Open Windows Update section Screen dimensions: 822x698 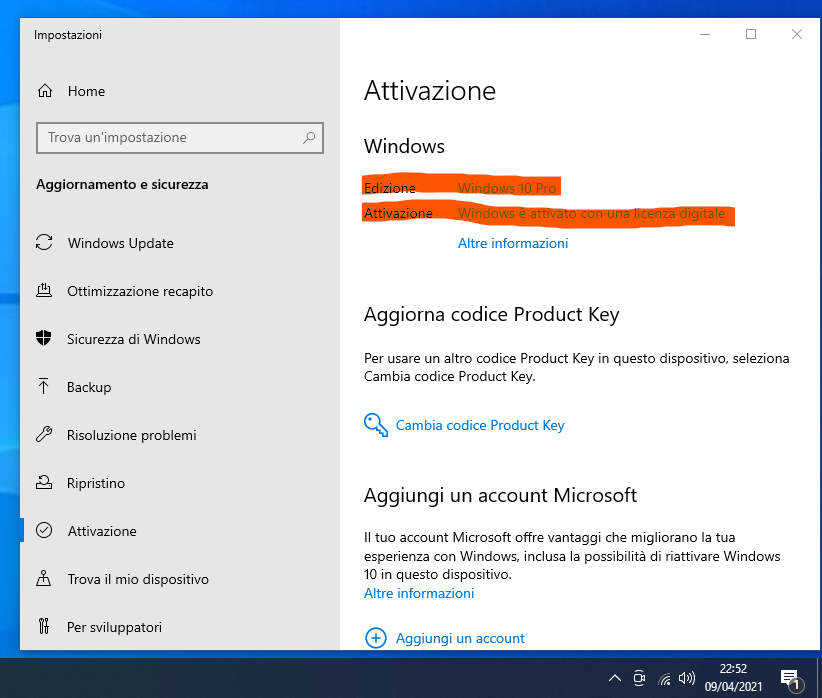tap(180, 243)
